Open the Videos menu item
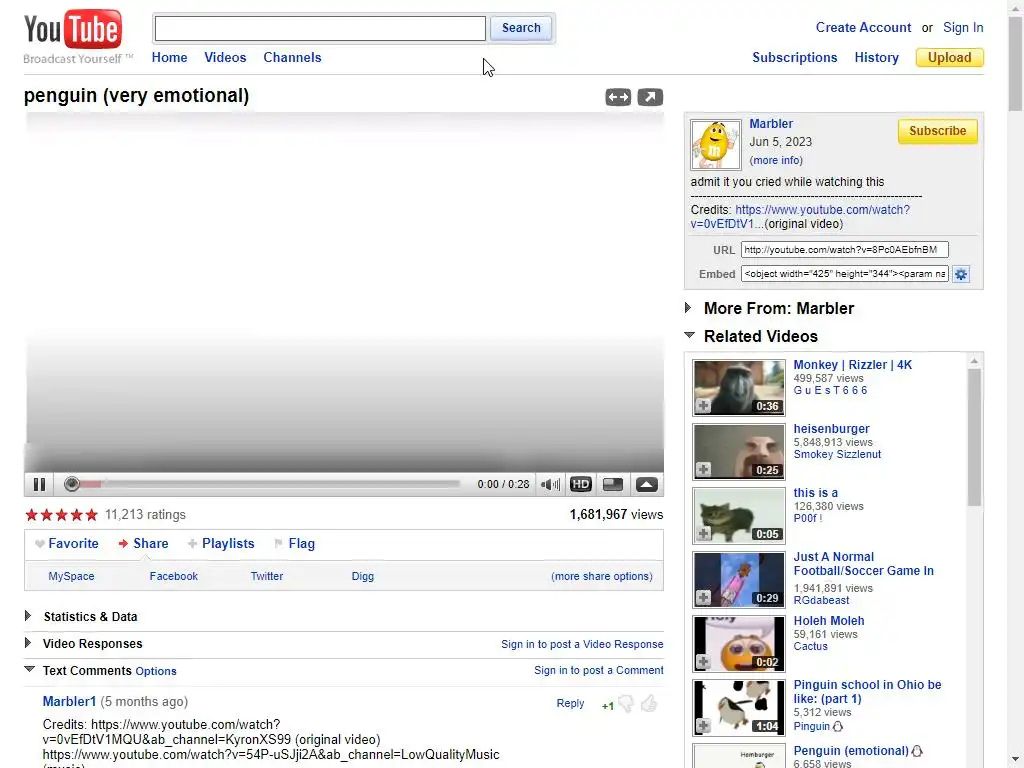 click(225, 57)
